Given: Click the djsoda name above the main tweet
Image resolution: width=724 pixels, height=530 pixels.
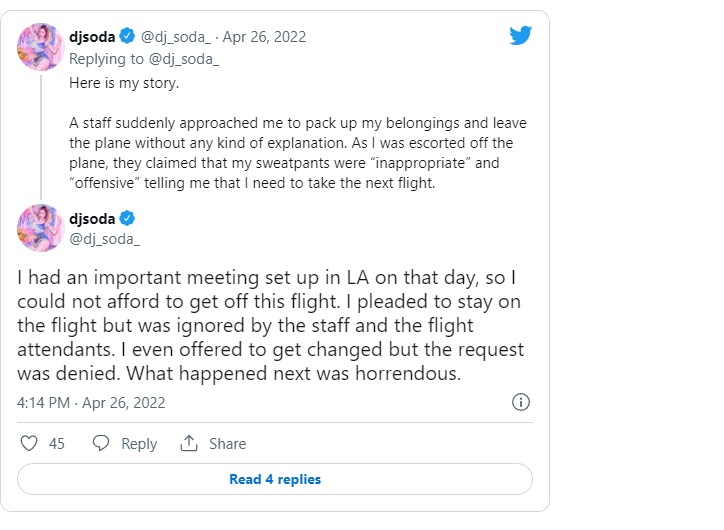Looking at the screenshot, I should point(92,218).
